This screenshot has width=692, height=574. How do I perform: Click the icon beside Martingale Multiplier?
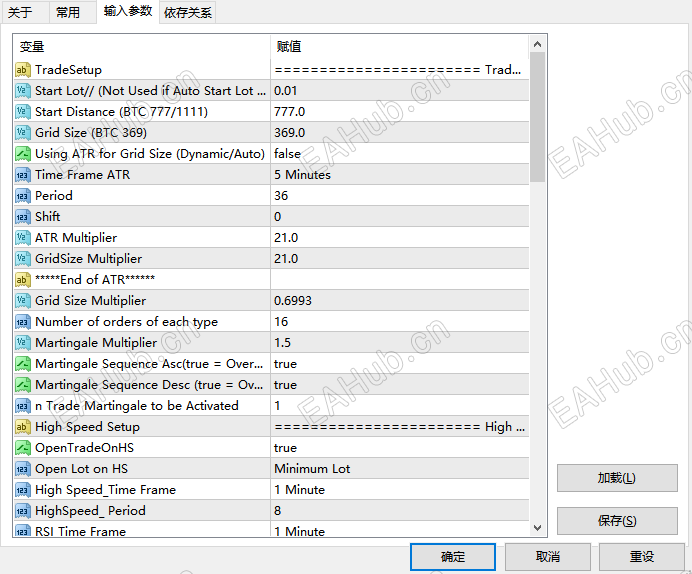point(23,343)
